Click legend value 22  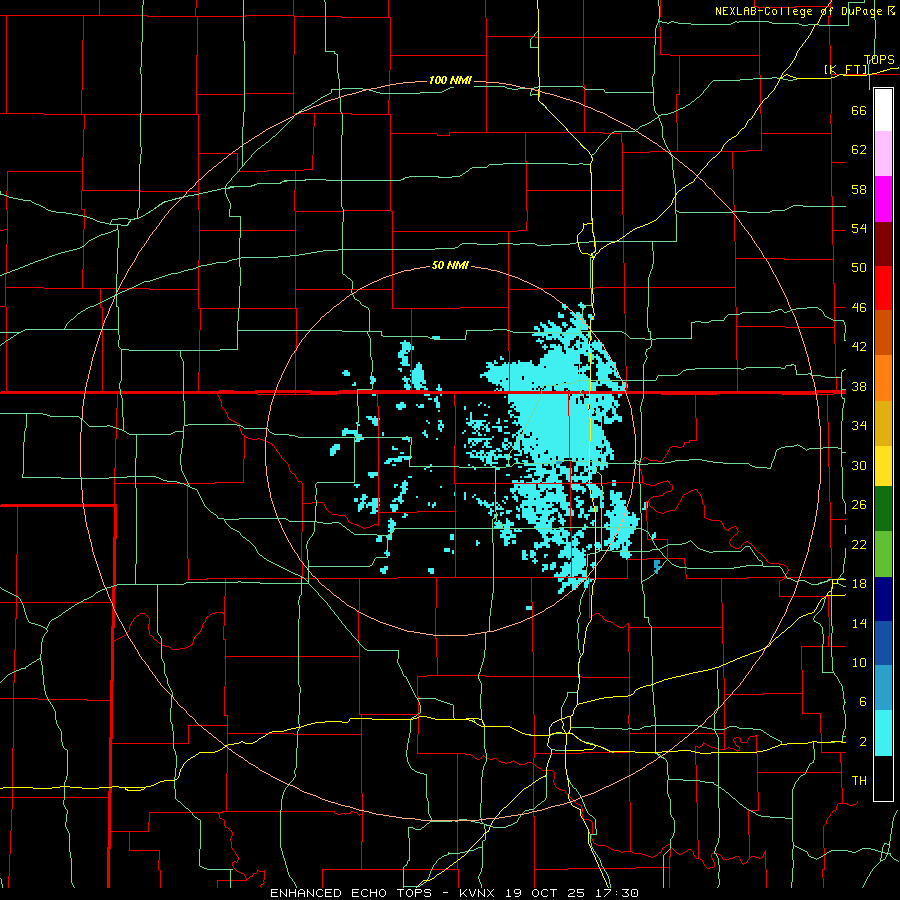tap(859, 544)
